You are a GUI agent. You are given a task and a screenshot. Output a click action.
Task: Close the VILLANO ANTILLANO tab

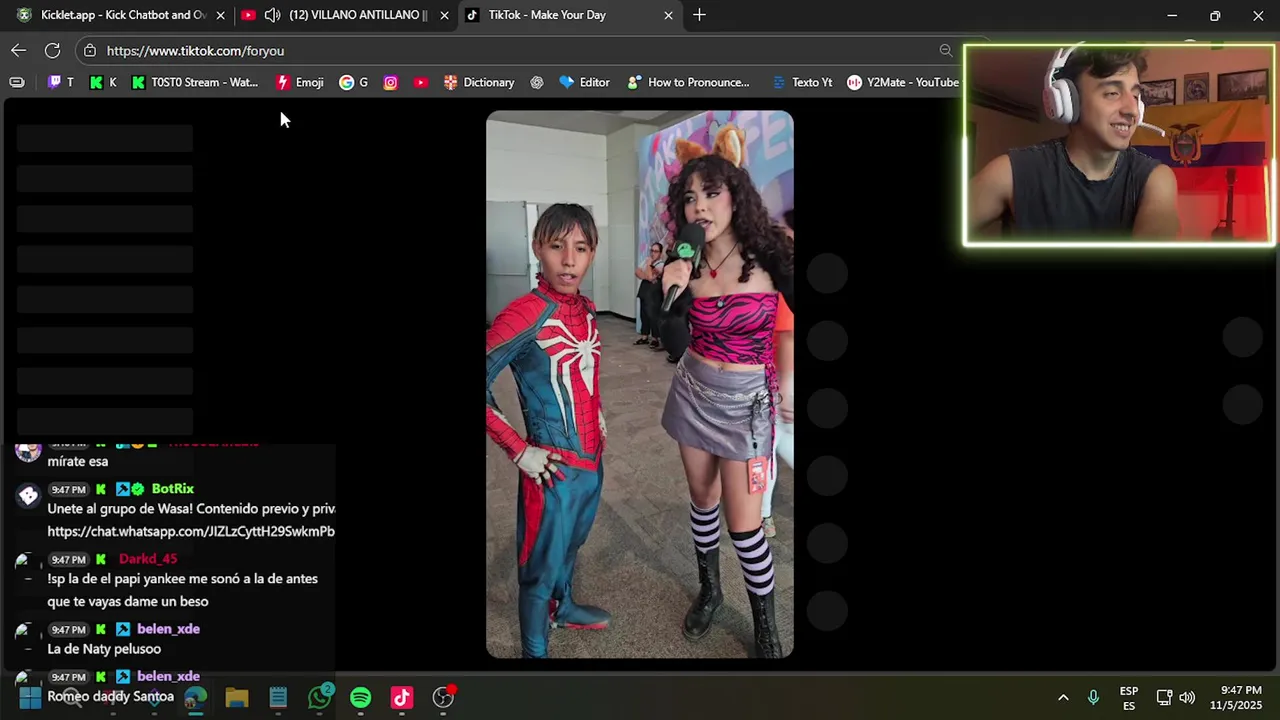(444, 15)
